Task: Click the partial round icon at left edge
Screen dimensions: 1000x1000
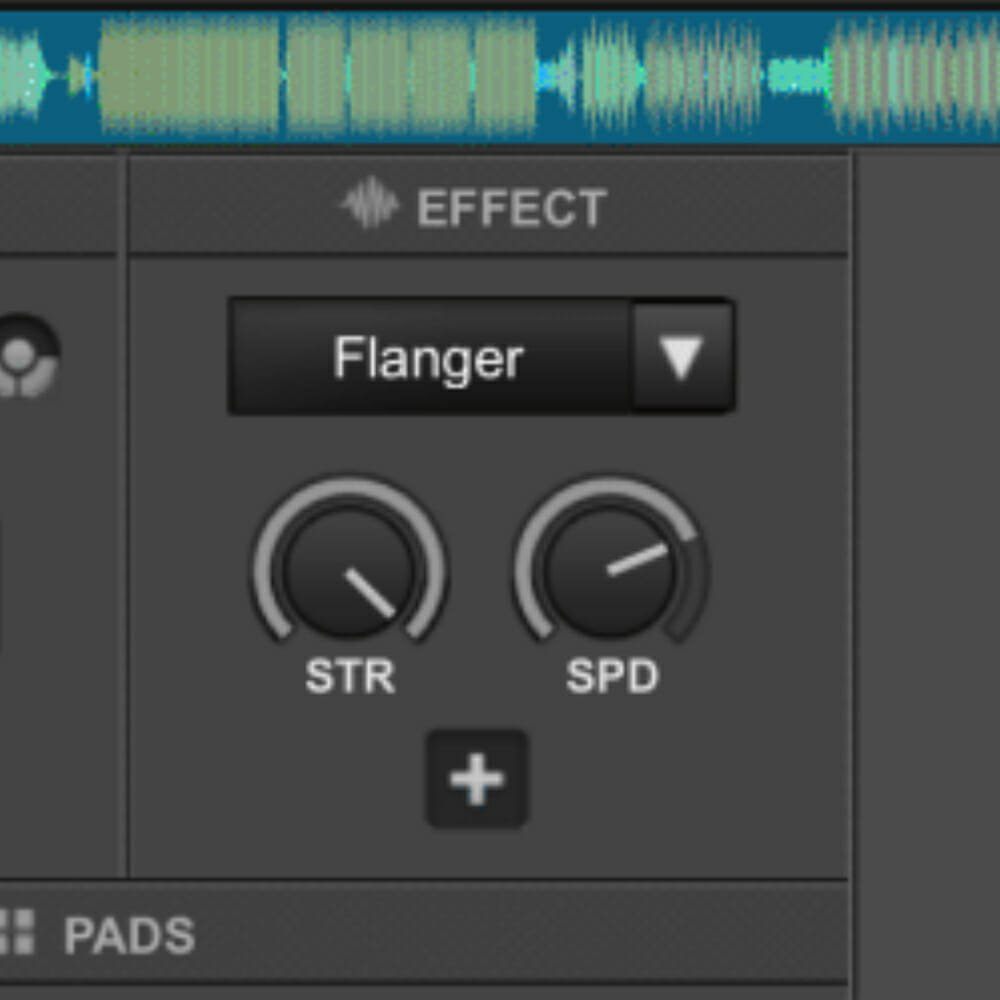Action: click(25, 357)
